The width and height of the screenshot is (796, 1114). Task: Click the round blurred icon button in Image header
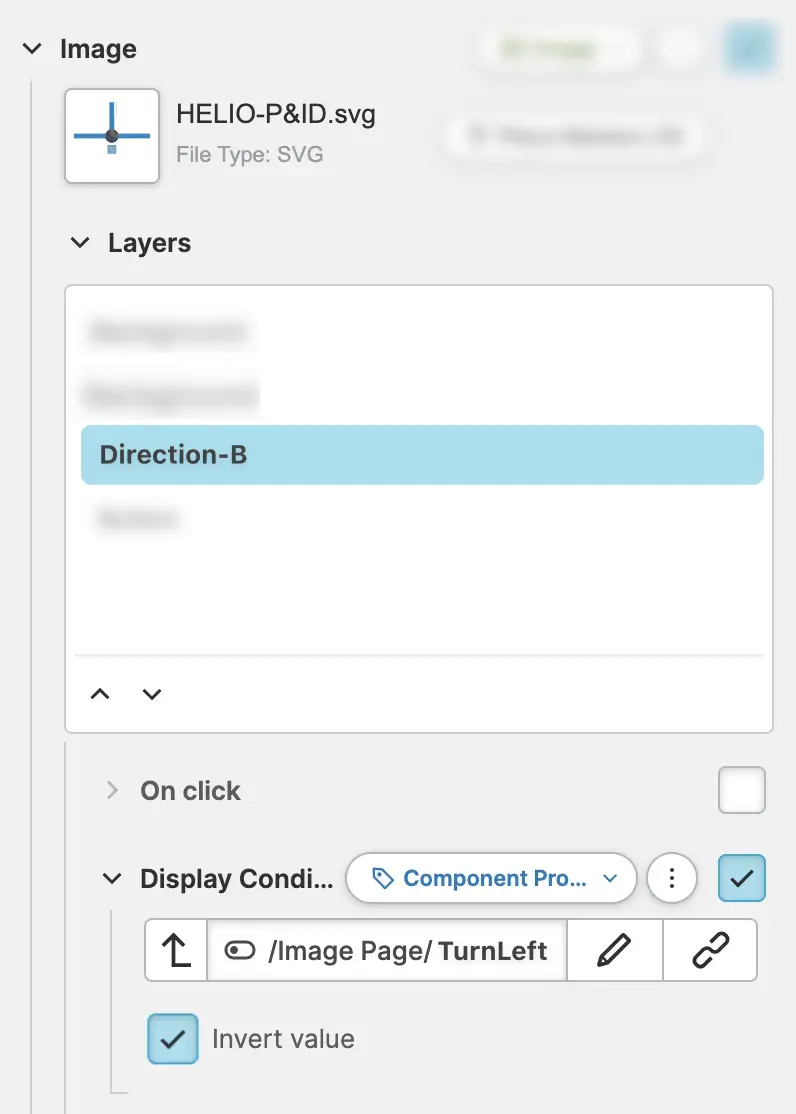pos(681,49)
